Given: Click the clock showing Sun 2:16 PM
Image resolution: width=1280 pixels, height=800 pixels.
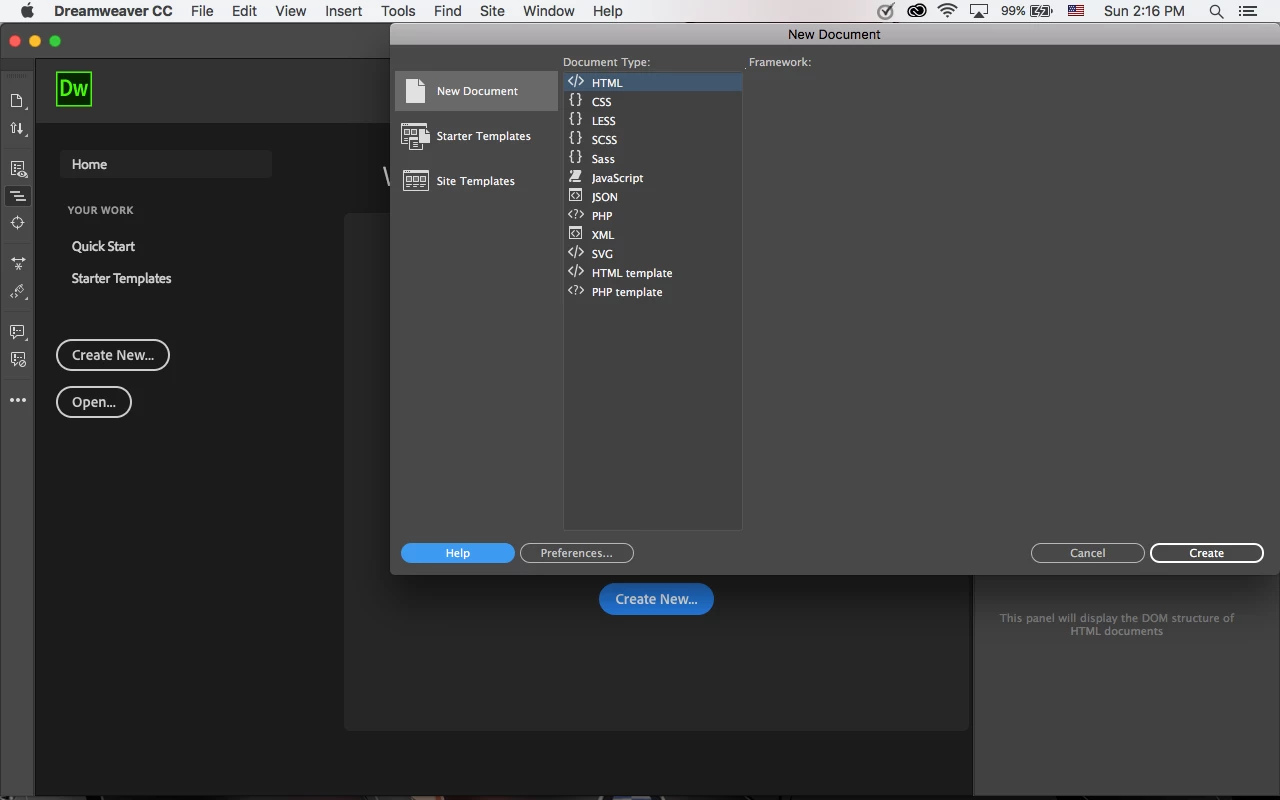Looking at the screenshot, I should 1144,11.
